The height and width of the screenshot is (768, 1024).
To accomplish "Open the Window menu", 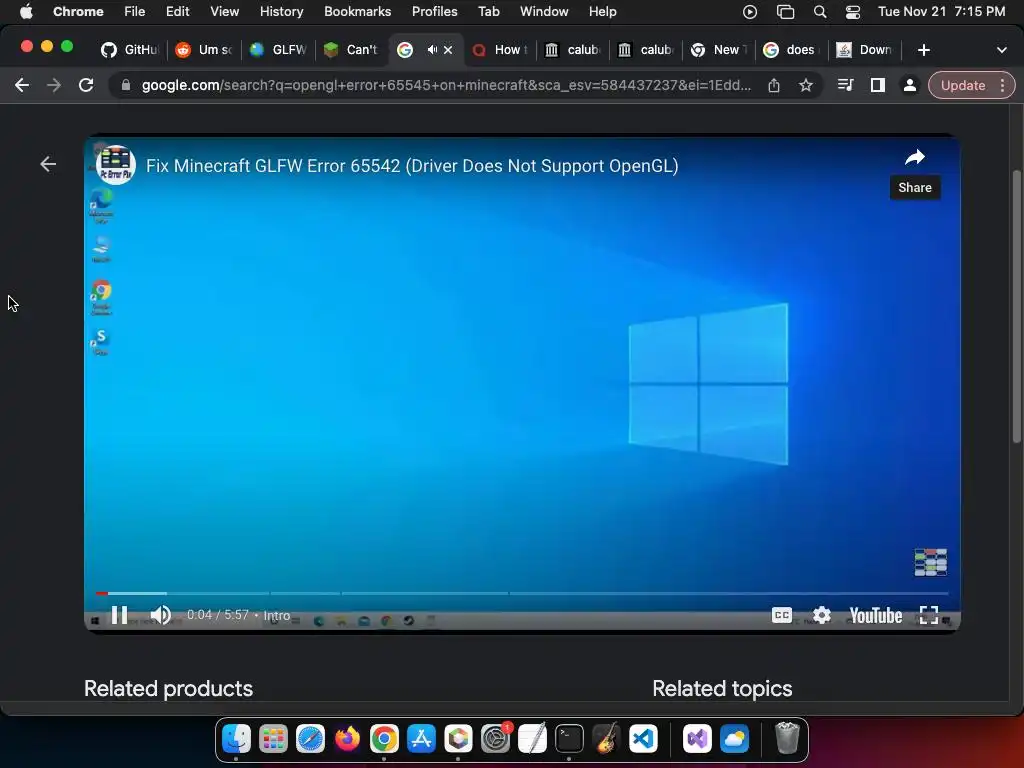I will [x=544, y=12].
